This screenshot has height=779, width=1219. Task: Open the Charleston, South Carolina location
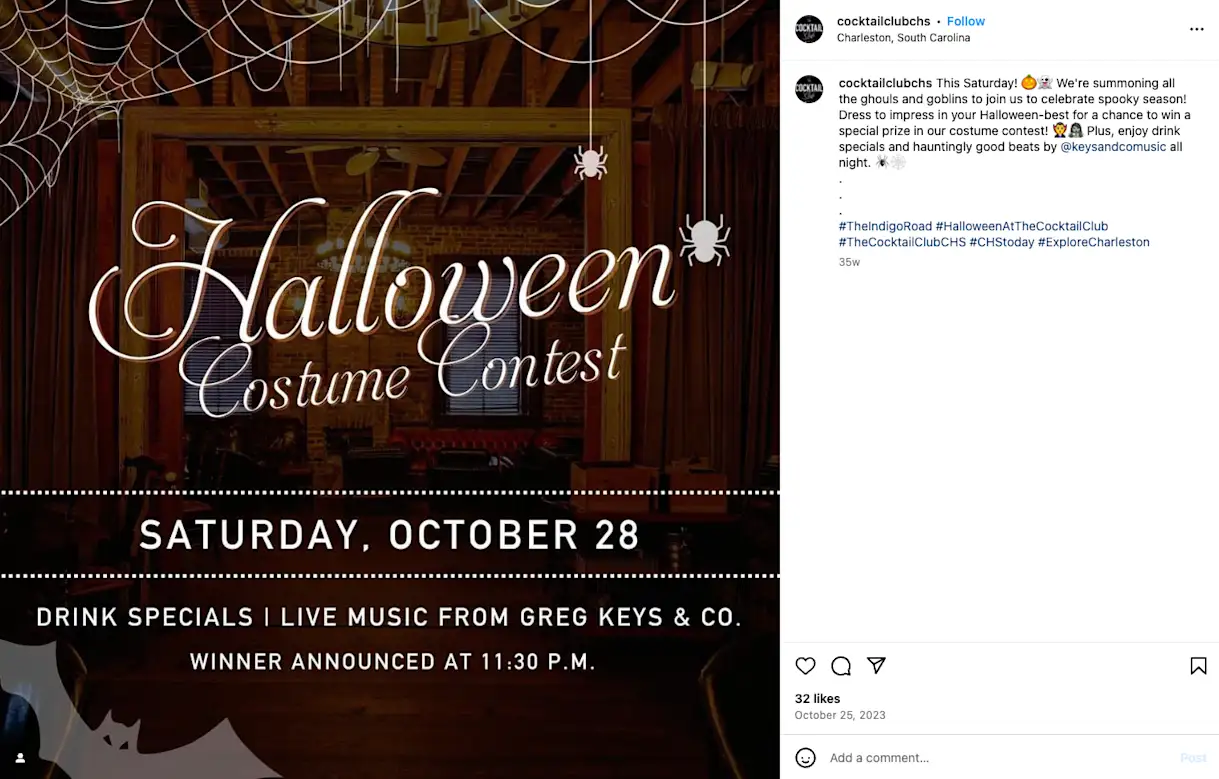(x=903, y=38)
